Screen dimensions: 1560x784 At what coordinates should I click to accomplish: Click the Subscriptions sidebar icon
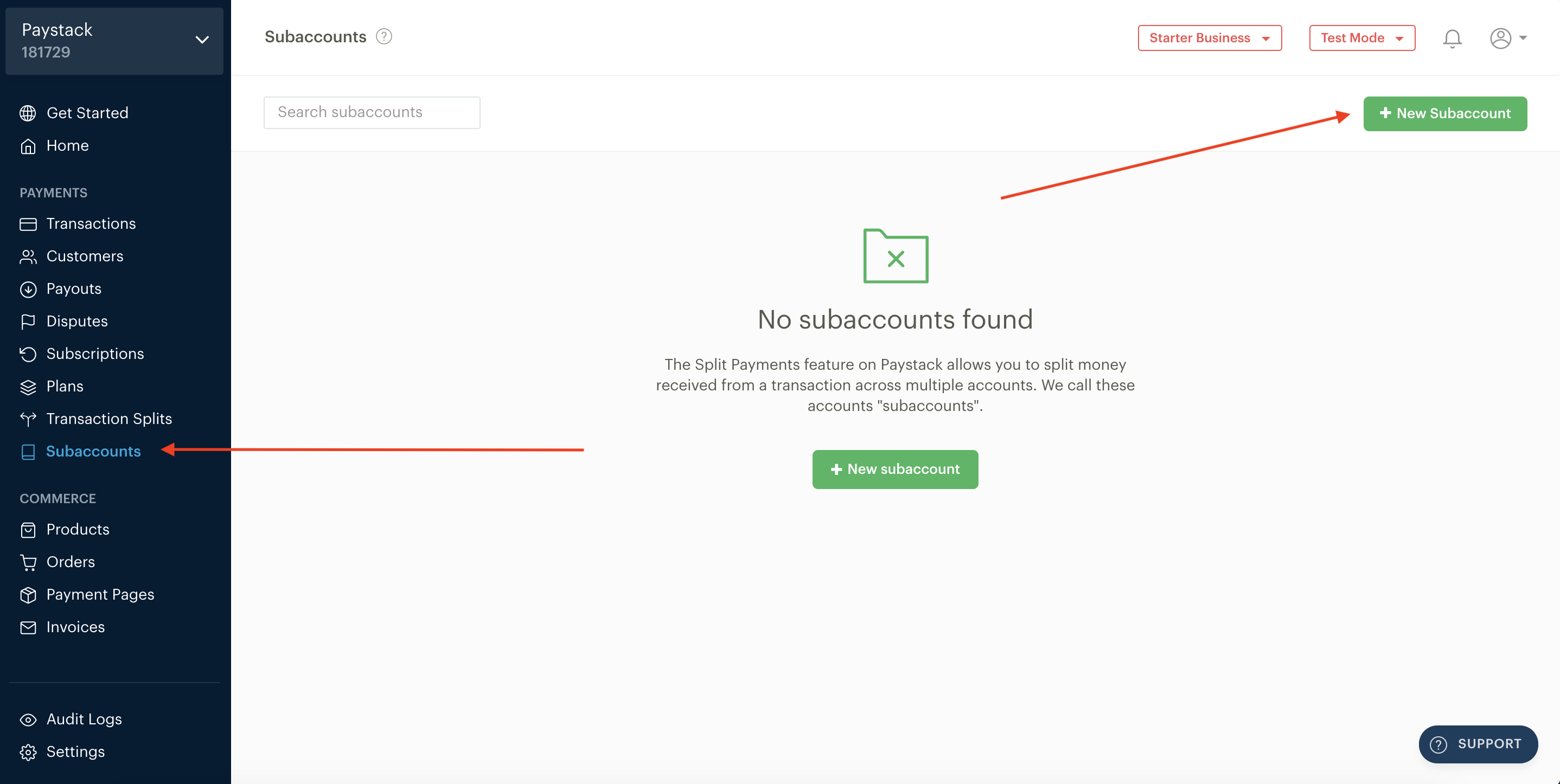coord(29,353)
